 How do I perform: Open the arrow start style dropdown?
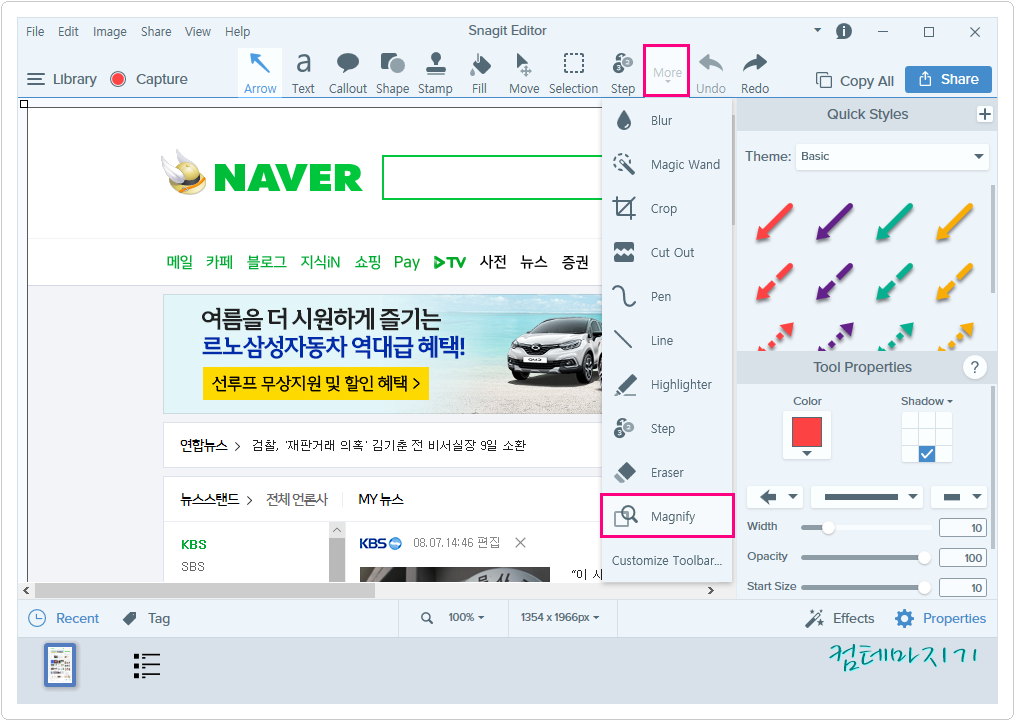(x=775, y=497)
